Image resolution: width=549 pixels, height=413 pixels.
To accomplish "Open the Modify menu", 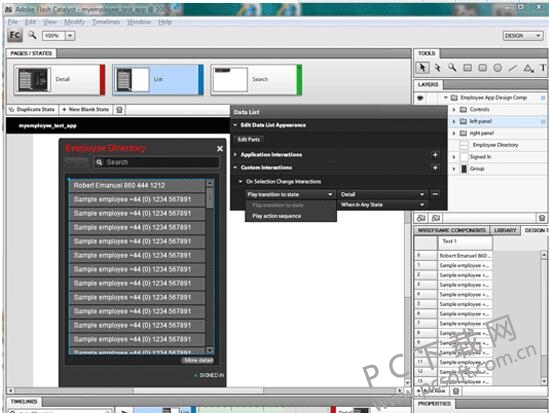I will tap(74, 22).
